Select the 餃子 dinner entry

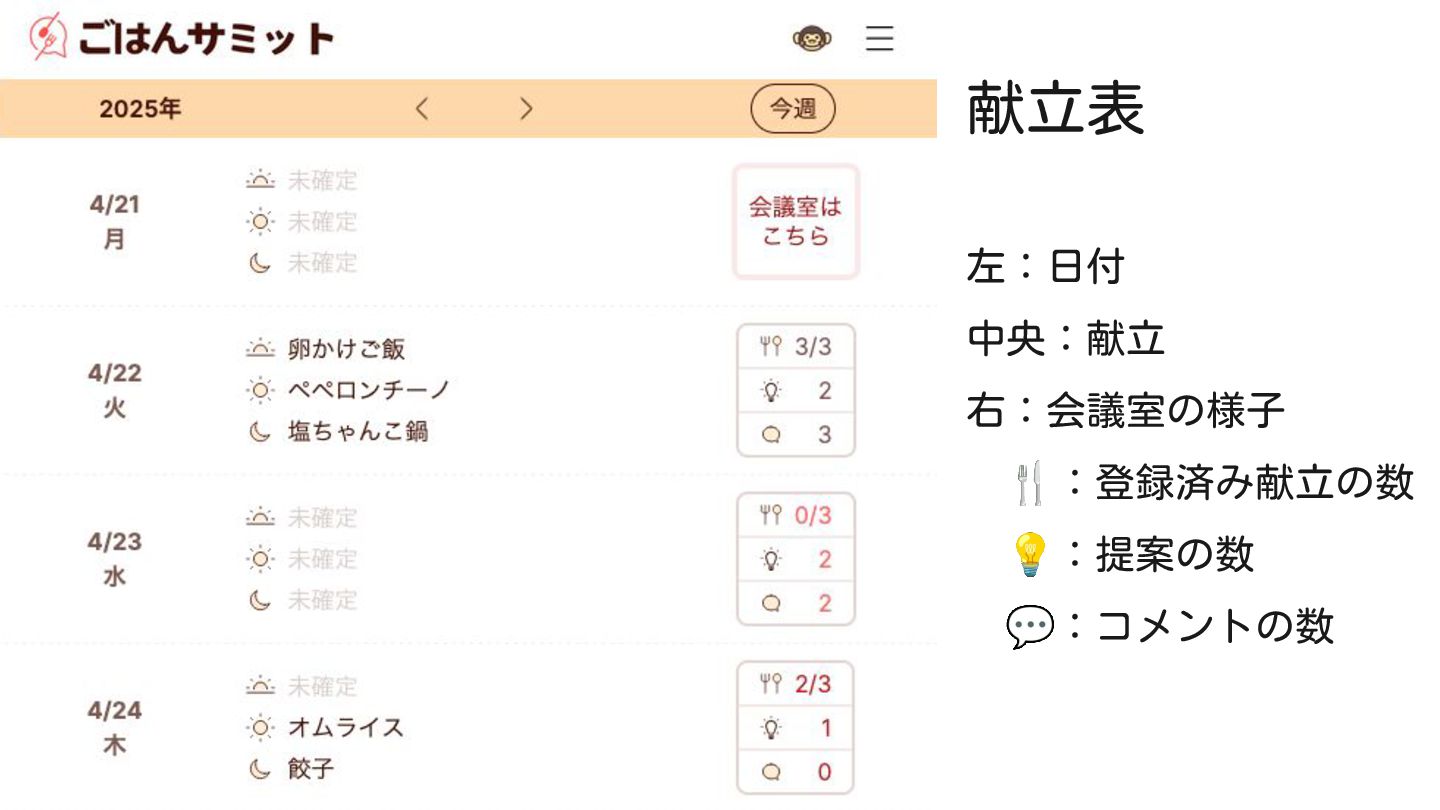coord(310,769)
